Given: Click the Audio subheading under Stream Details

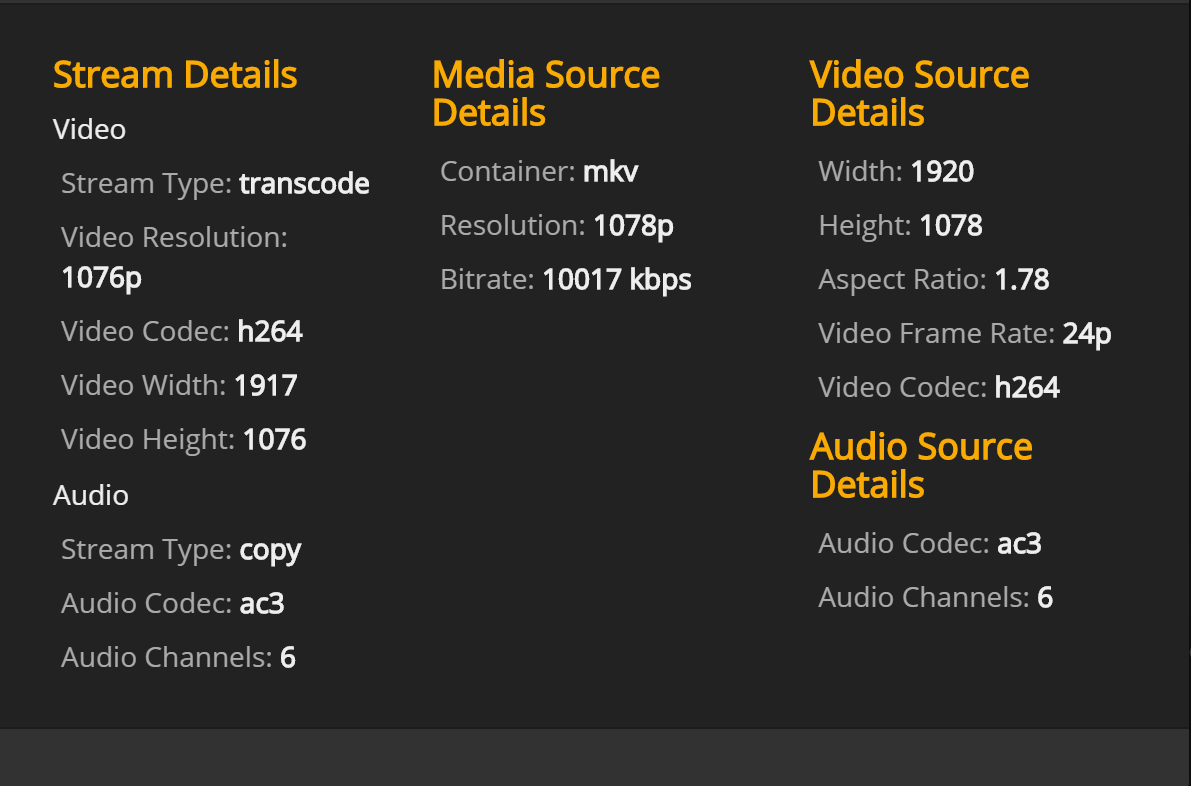Looking at the screenshot, I should (91, 496).
